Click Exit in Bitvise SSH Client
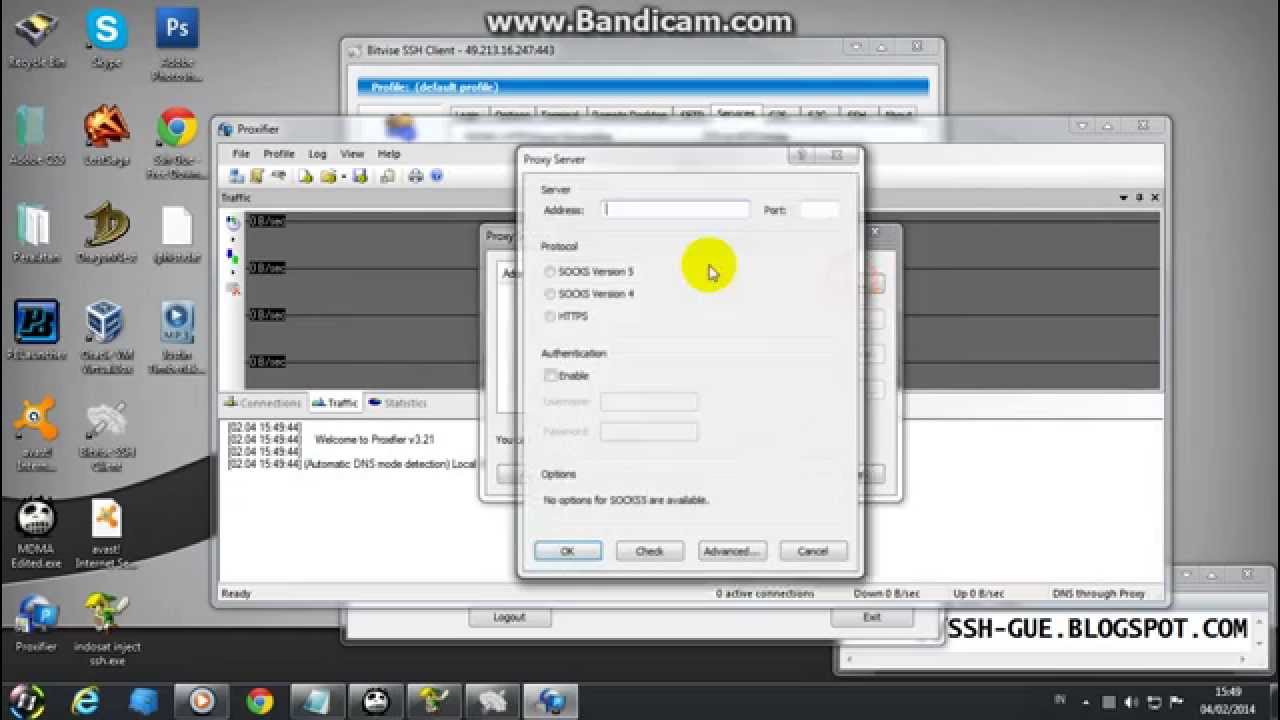Viewport: 1280px width, 720px height. pos(872,617)
